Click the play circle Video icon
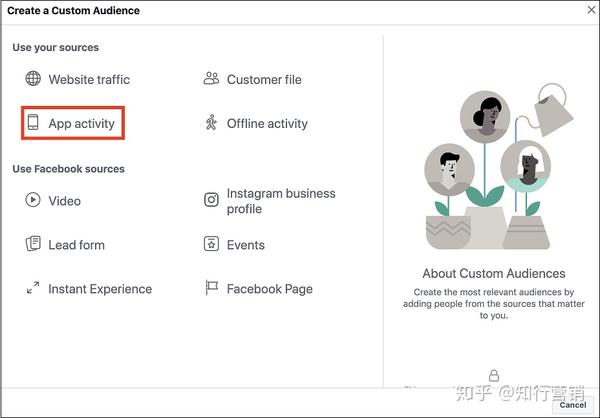600x418 pixels. pos(33,200)
